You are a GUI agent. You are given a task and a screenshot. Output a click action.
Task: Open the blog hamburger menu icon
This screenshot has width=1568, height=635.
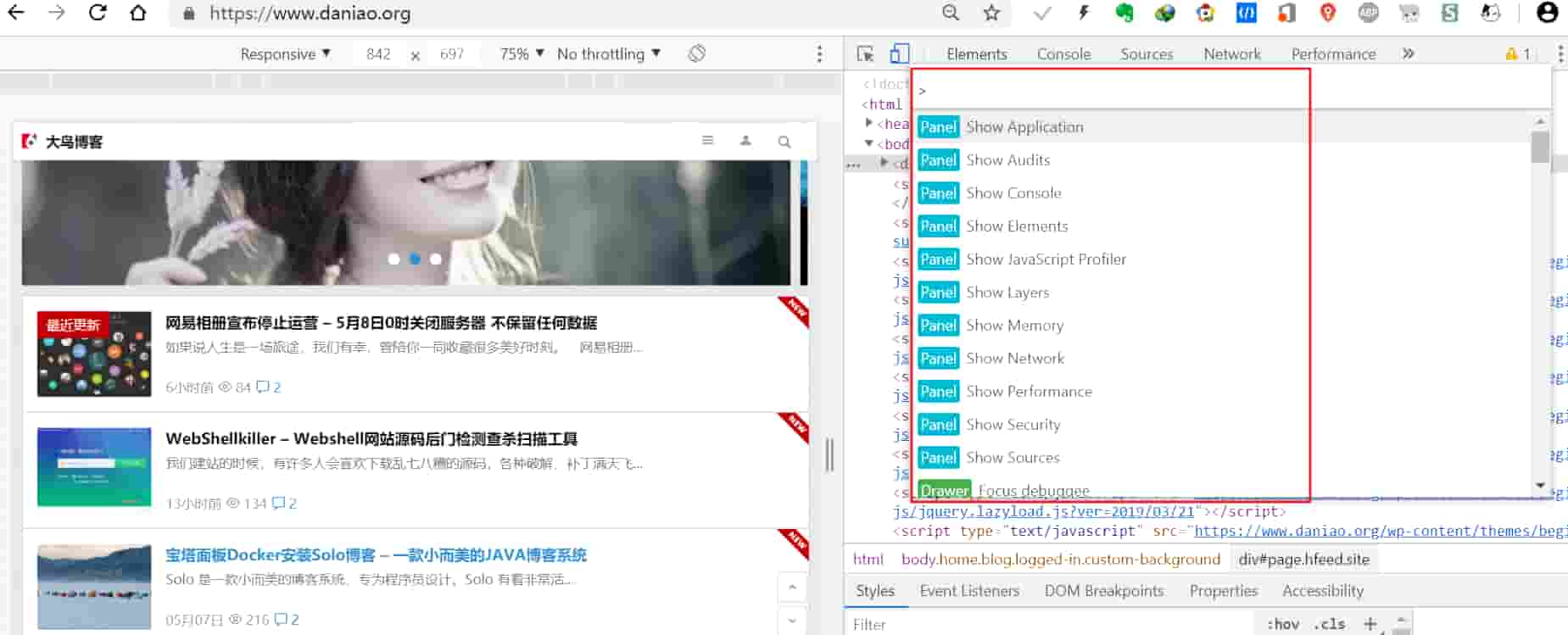click(x=708, y=141)
